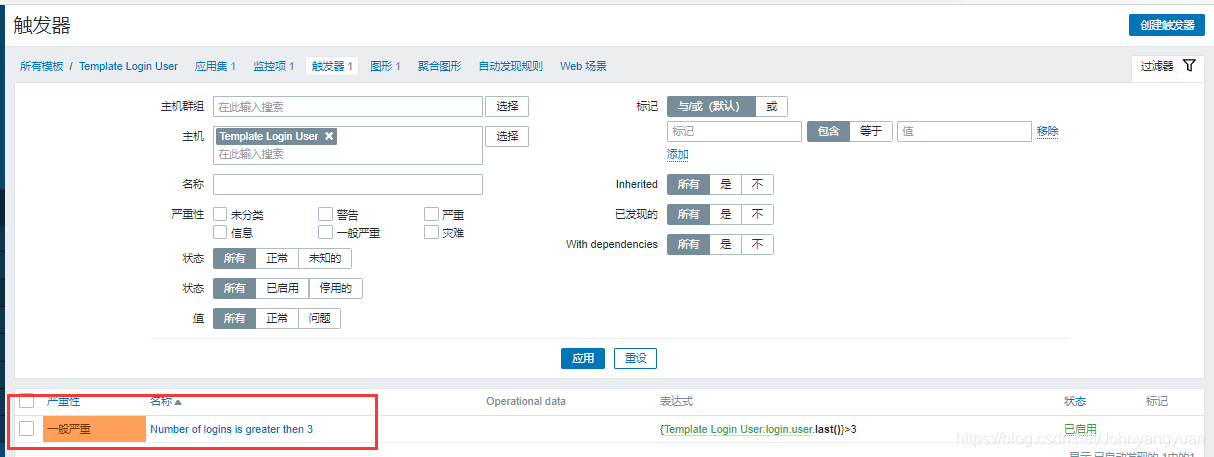Screen dimensions: 1214x457
Task: Check the 警告 severity checkbox
Action: coord(325,214)
